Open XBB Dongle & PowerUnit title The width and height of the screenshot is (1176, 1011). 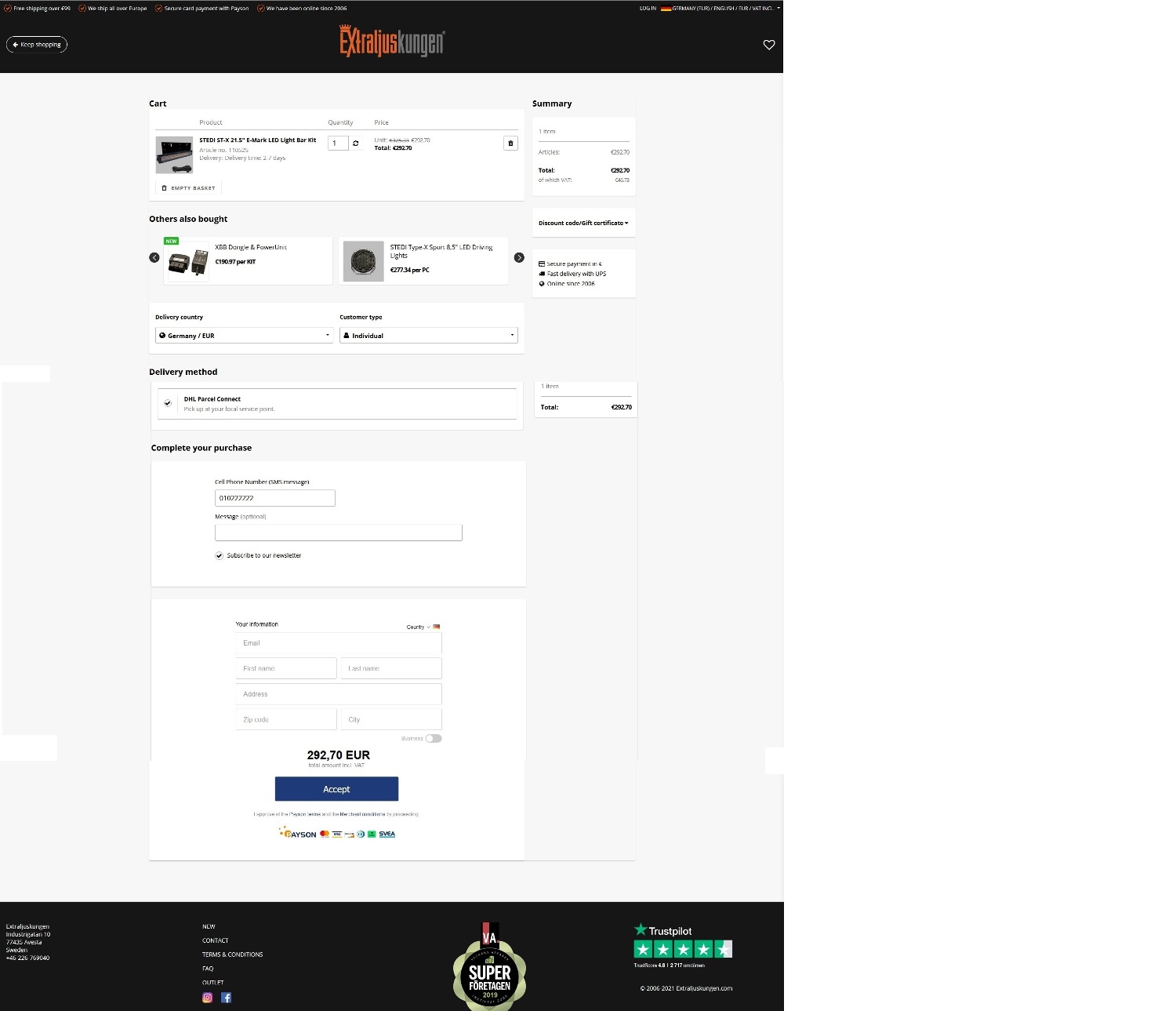click(x=251, y=247)
